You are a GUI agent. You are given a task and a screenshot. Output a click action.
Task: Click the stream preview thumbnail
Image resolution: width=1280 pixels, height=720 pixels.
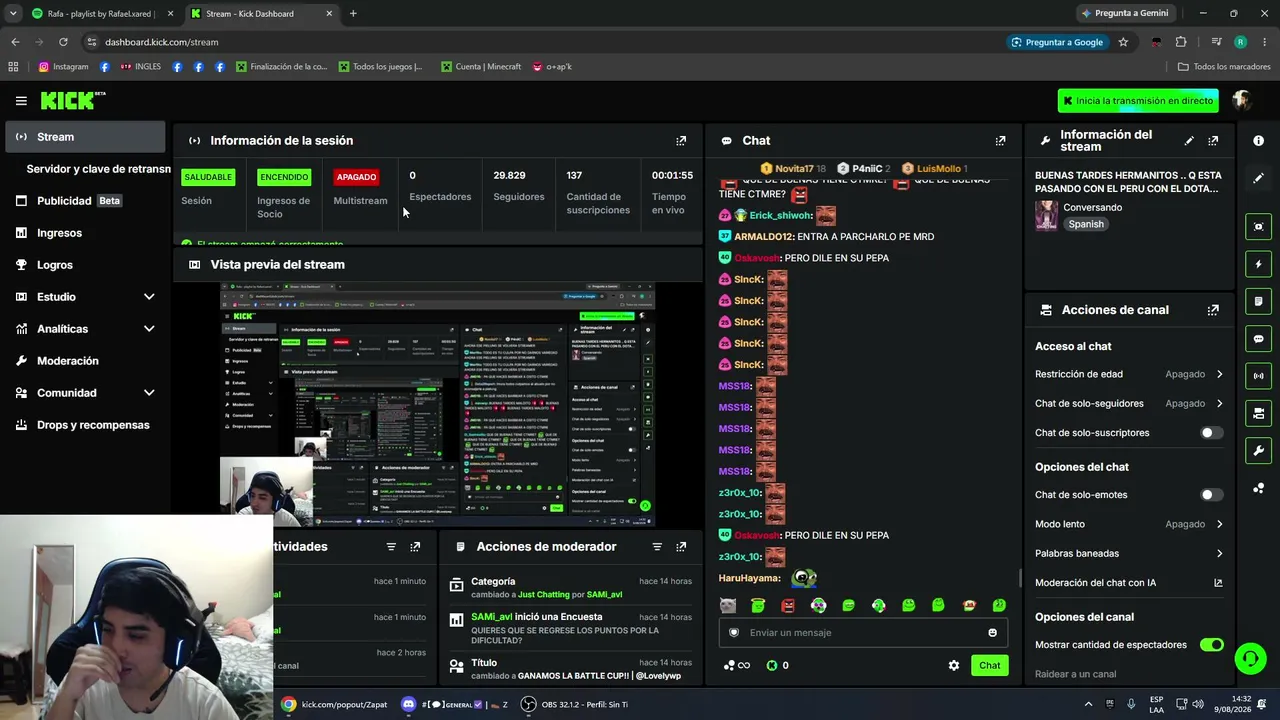[x=437, y=404]
